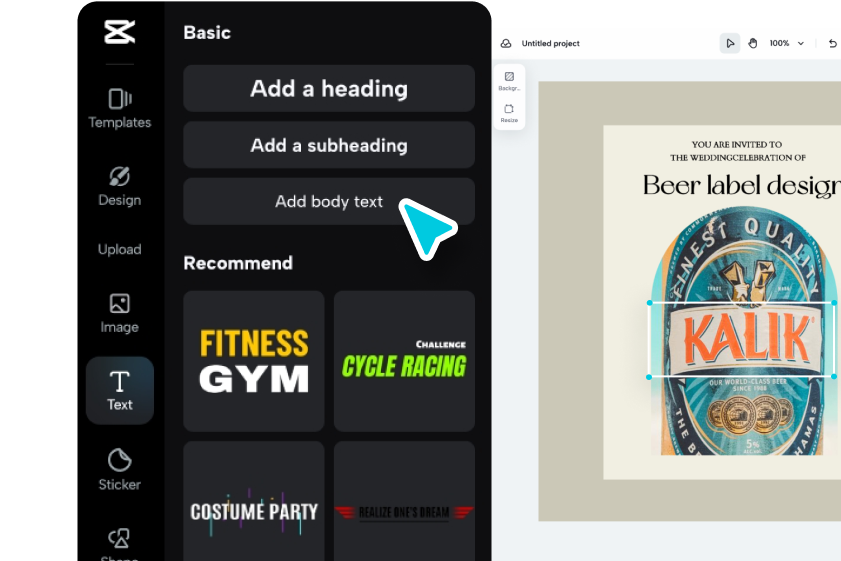Select the Text tab in sidebar
This screenshot has height=561, width=841.
[x=120, y=390]
